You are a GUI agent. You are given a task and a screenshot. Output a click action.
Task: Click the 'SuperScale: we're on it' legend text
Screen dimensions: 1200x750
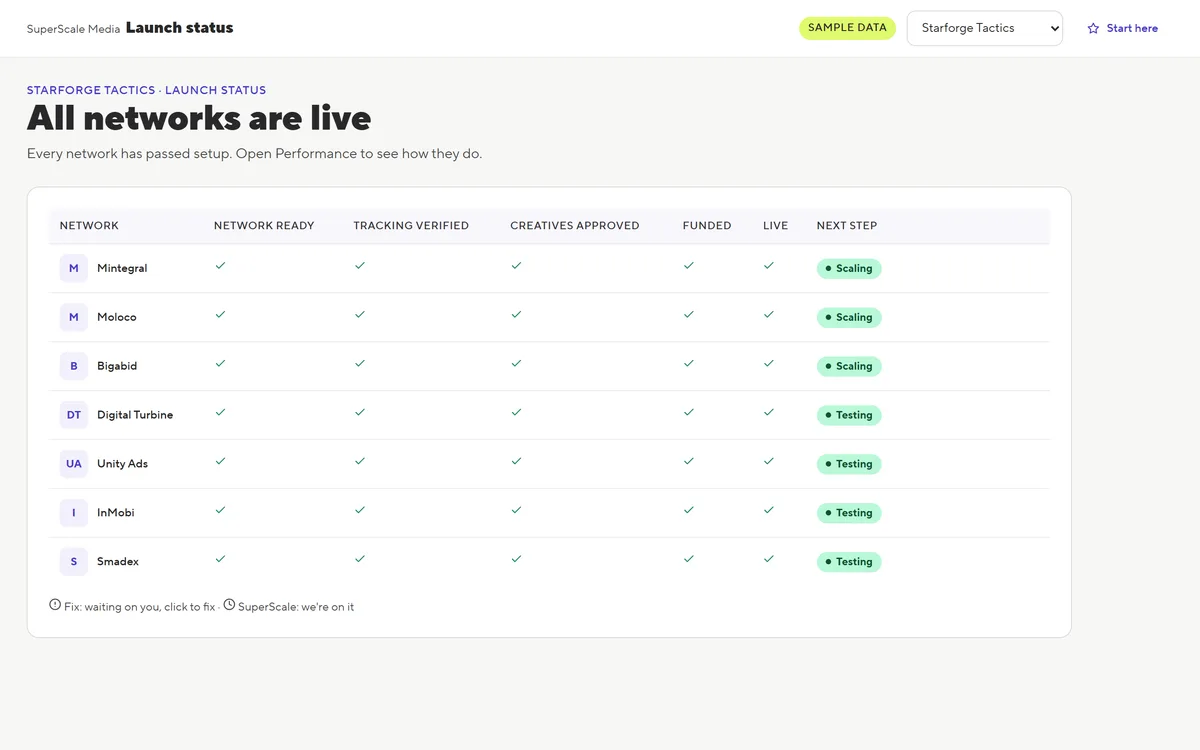coord(296,607)
